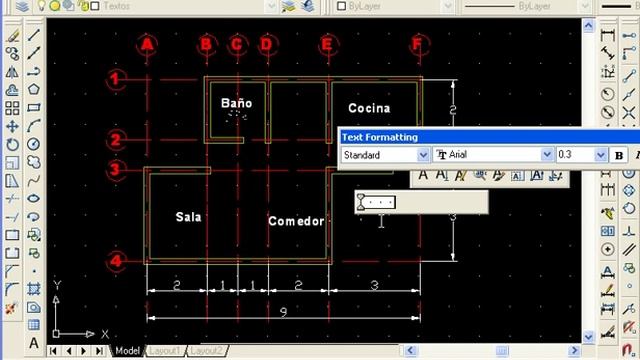The image size is (640, 360).
Task: Switch to the Layout1 tab
Action: 165,351
